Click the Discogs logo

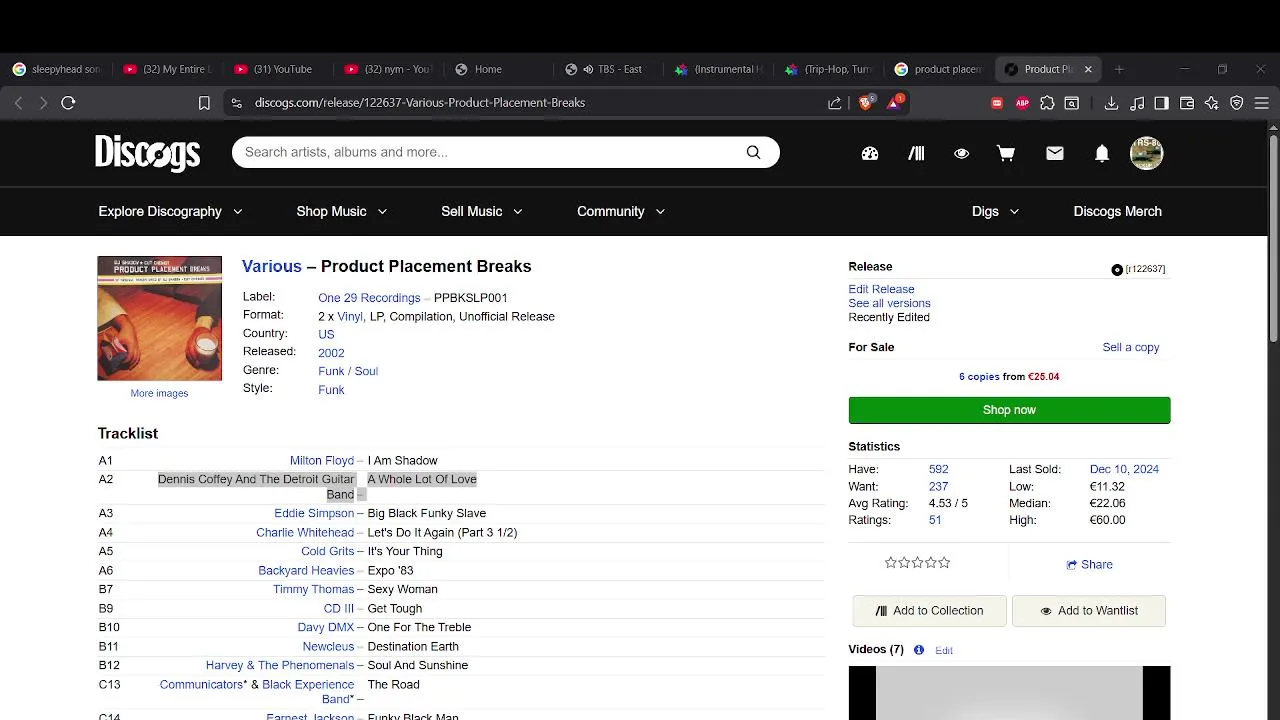point(148,152)
